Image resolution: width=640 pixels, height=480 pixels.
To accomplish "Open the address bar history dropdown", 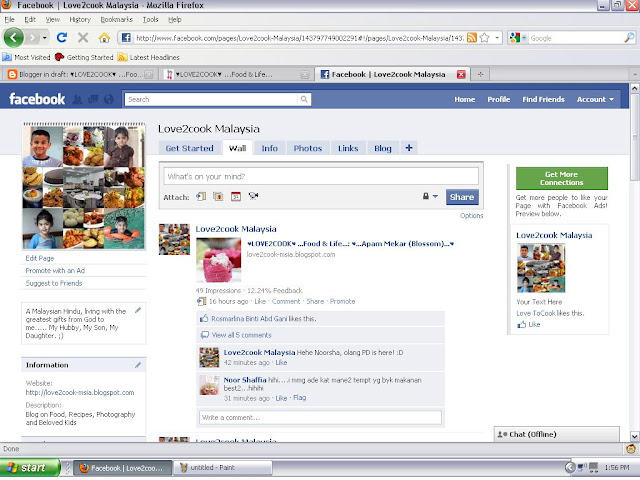I will (497, 38).
